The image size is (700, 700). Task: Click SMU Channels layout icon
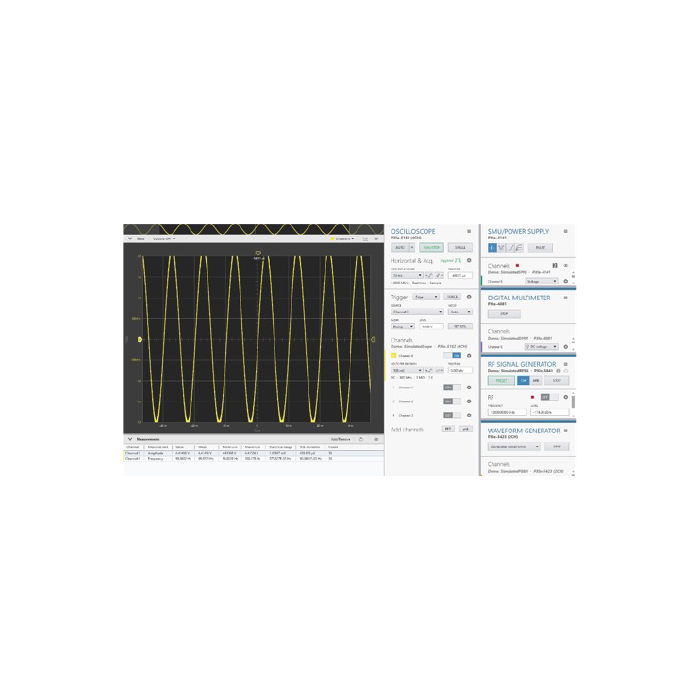(555, 266)
